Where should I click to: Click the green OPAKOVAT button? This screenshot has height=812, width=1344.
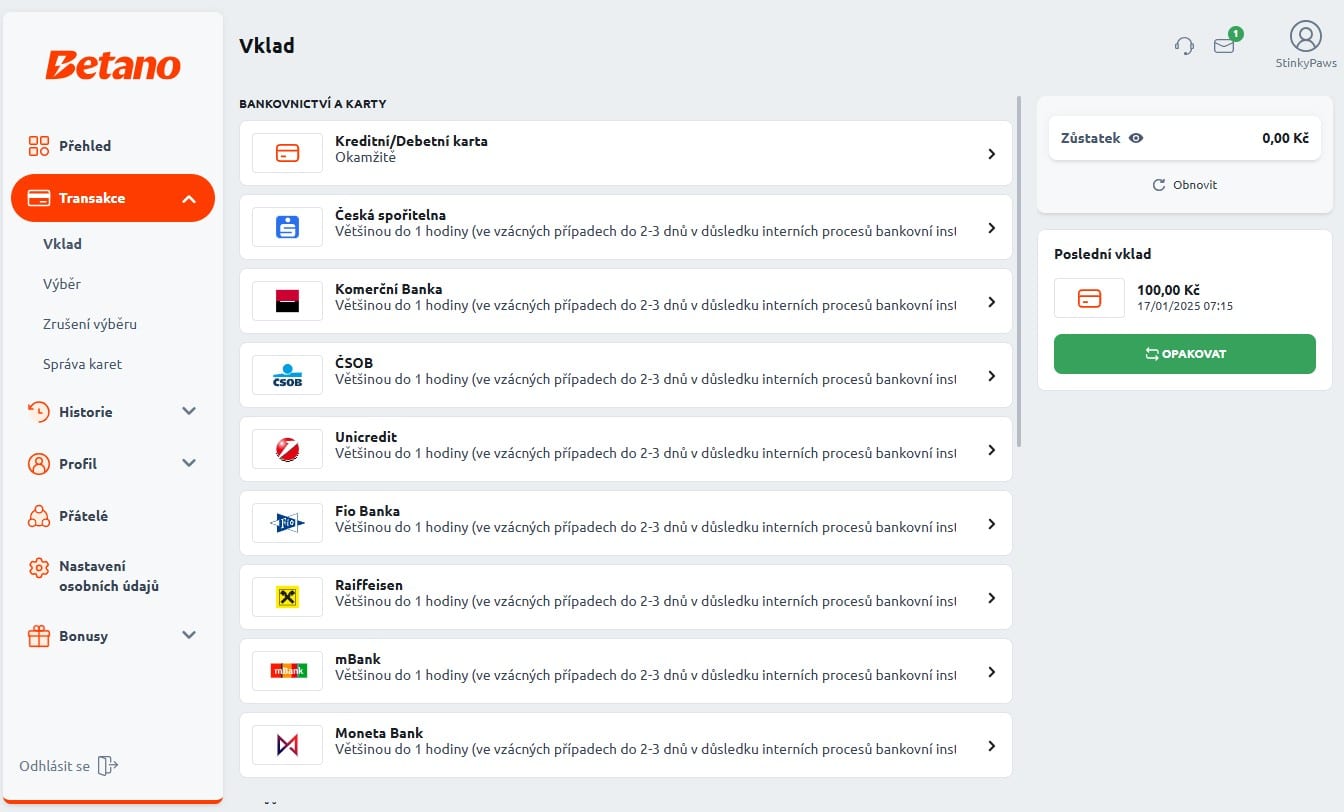[1185, 354]
